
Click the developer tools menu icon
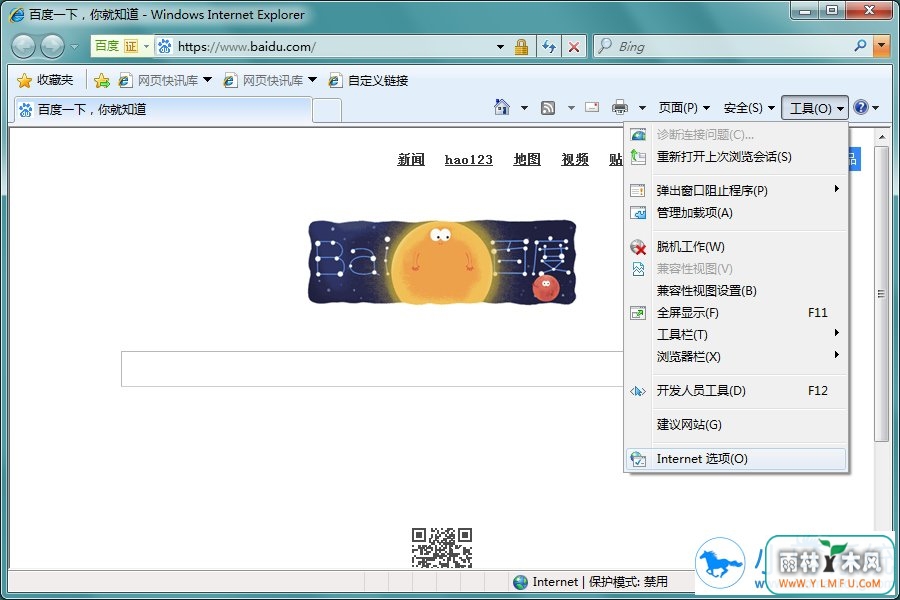point(638,391)
